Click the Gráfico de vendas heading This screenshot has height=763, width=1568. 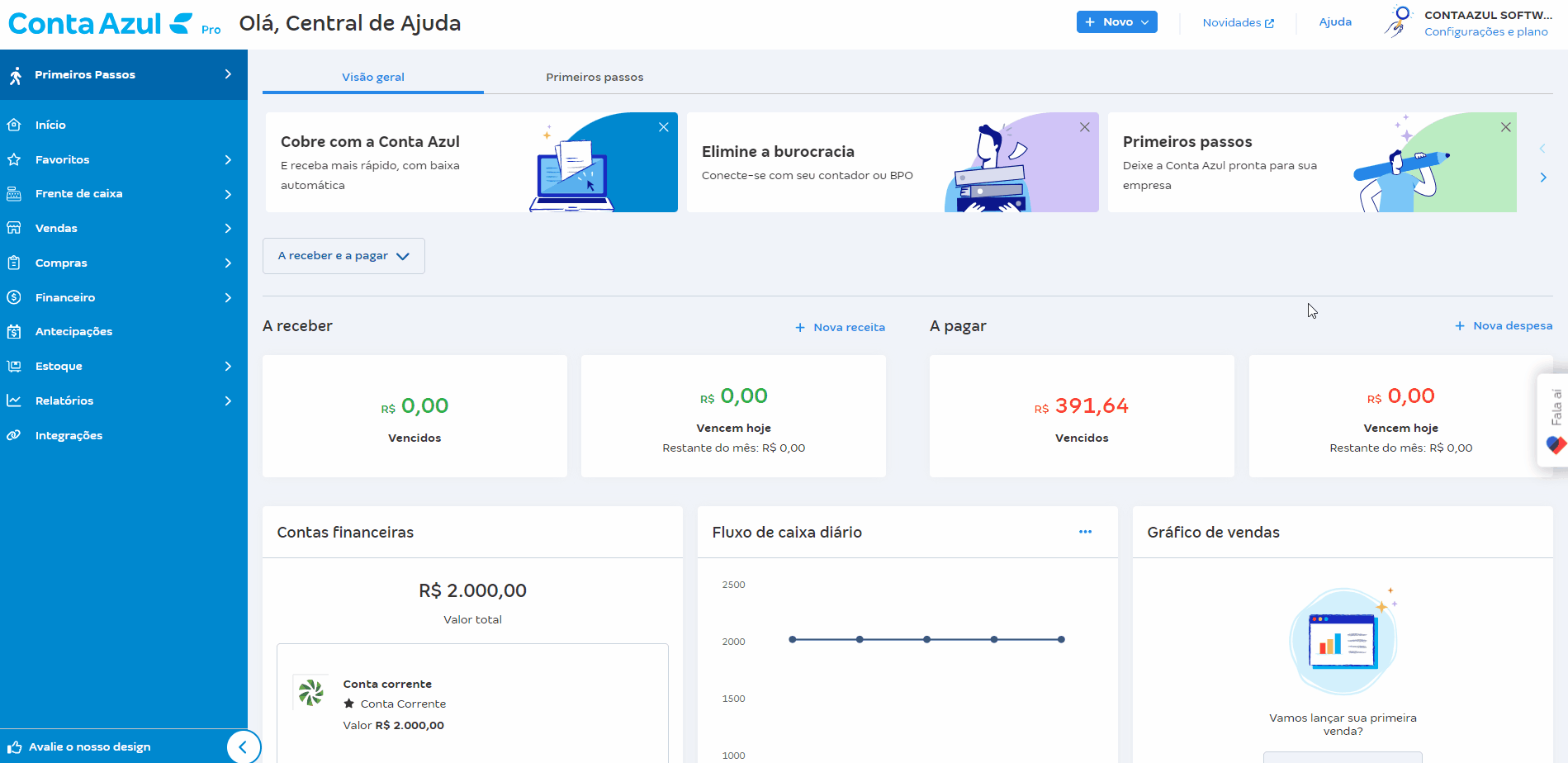pos(1213,533)
